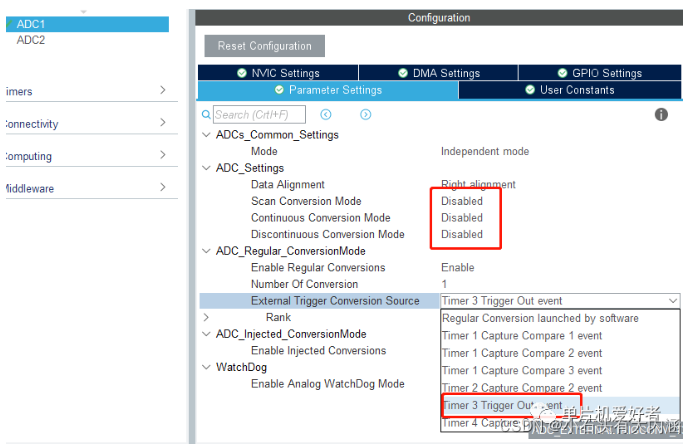The height and width of the screenshot is (444, 696).
Task: Click the Reset Configuration button
Action: (265, 46)
